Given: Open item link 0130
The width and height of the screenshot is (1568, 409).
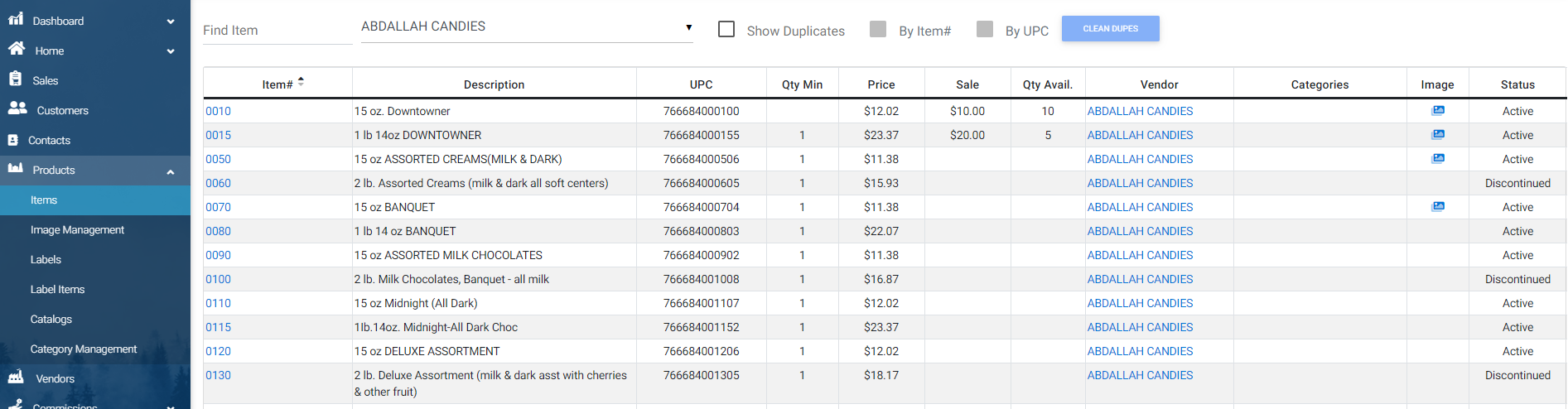Looking at the screenshot, I should coord(218,375).
